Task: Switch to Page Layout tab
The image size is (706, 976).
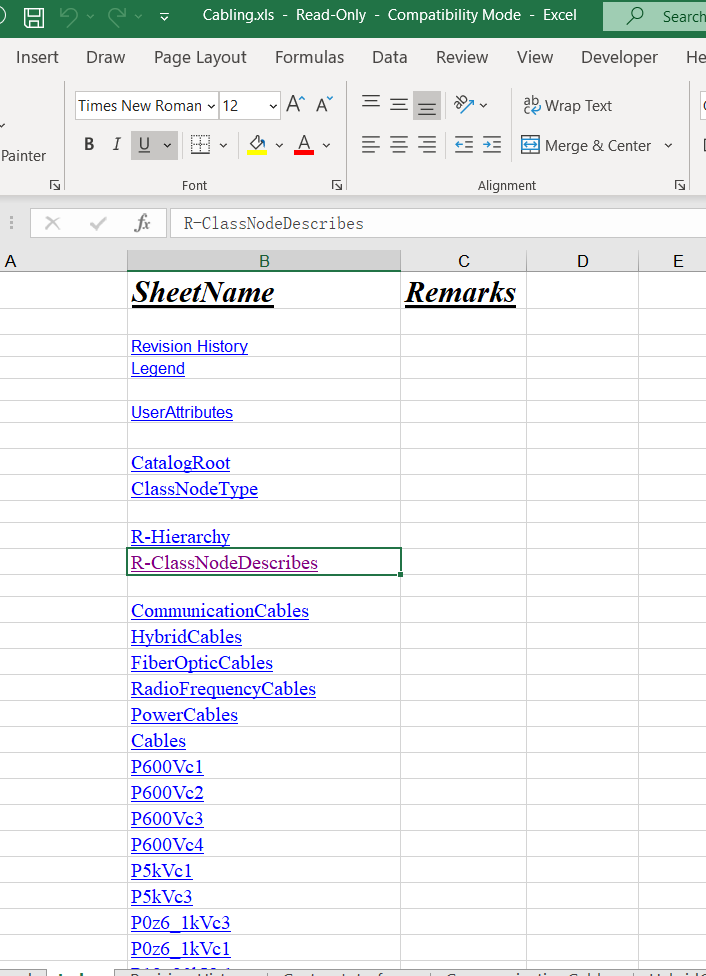Action: (x=200, y=57)
